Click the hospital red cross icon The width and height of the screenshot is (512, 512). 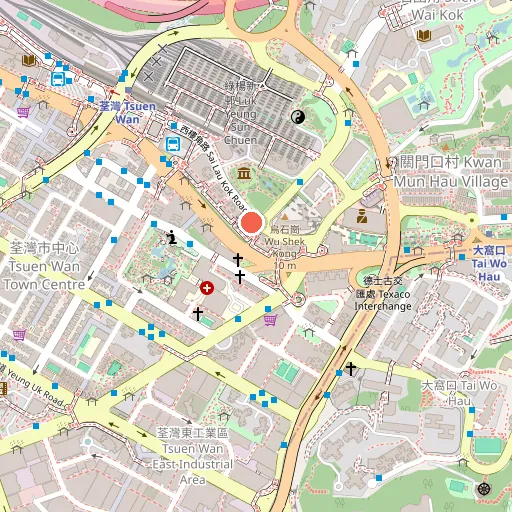point(207,288)
